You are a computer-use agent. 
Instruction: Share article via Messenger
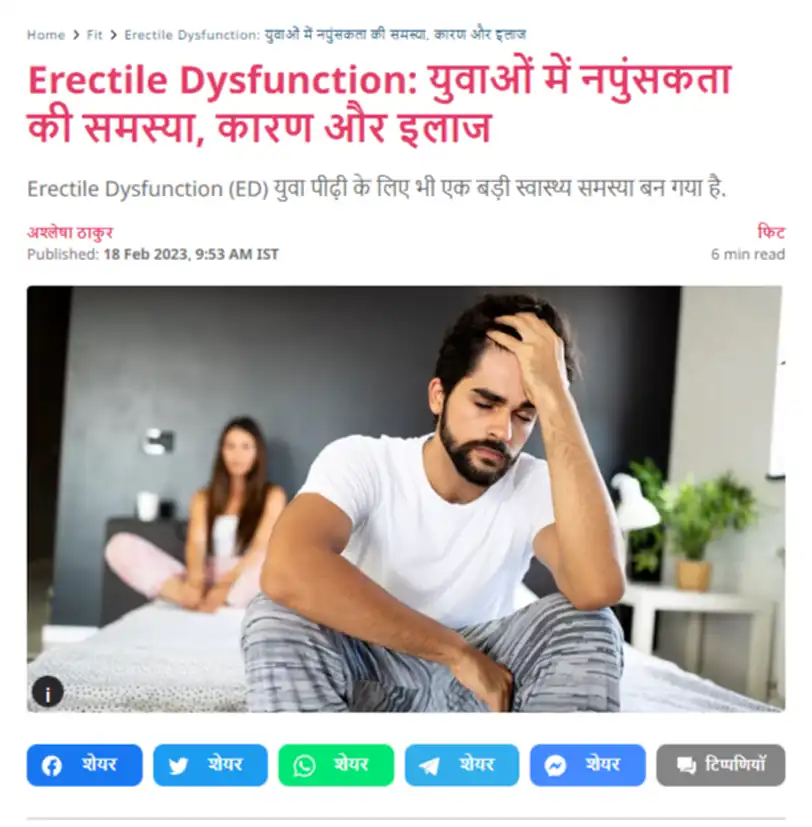(588, 765)
